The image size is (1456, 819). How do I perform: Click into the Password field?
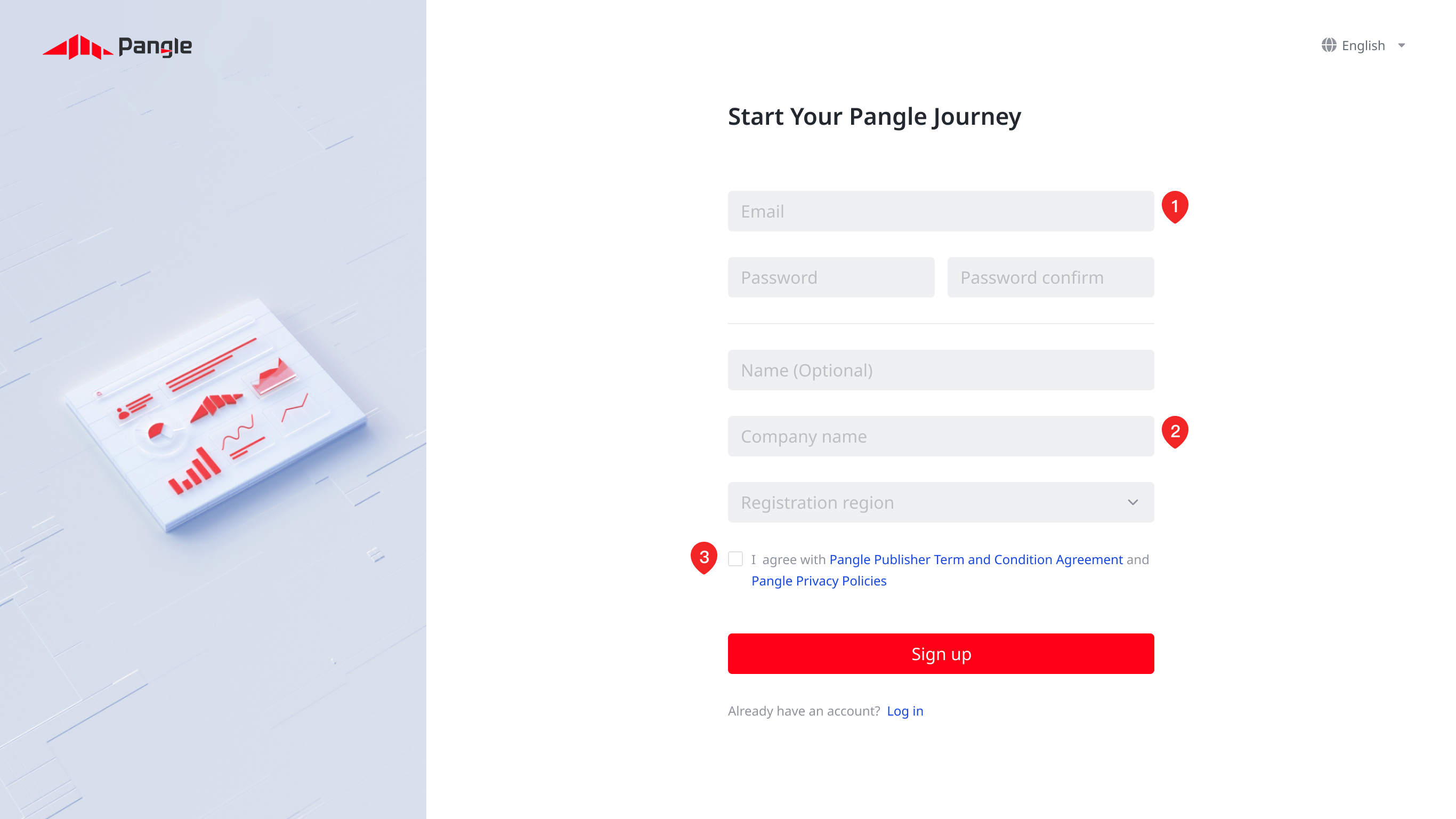831,277
